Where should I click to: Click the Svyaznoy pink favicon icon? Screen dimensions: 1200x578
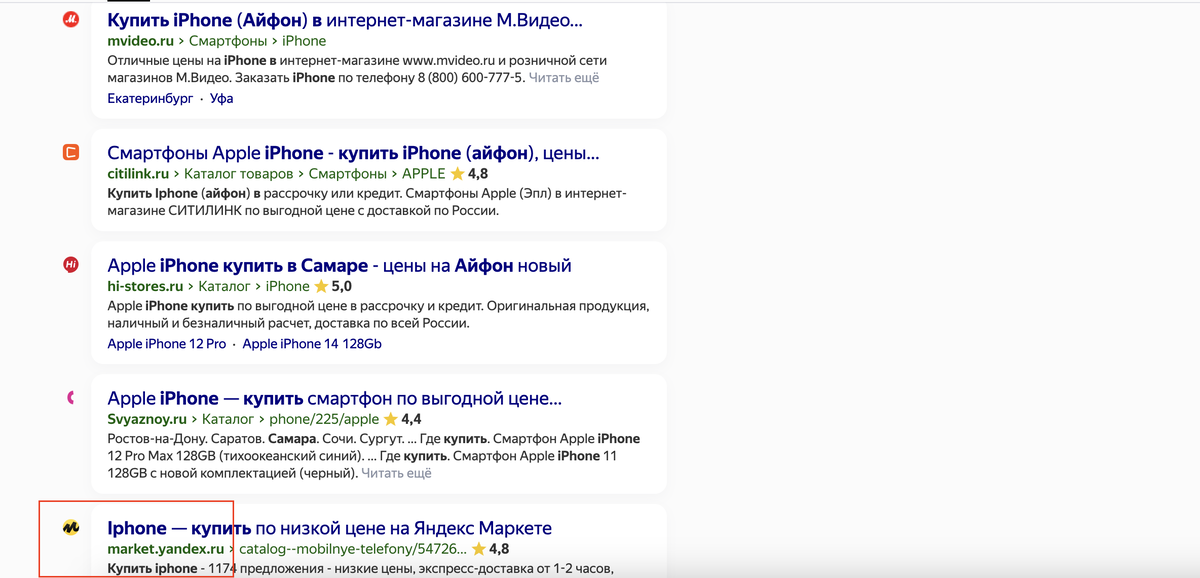coord(71,398)
